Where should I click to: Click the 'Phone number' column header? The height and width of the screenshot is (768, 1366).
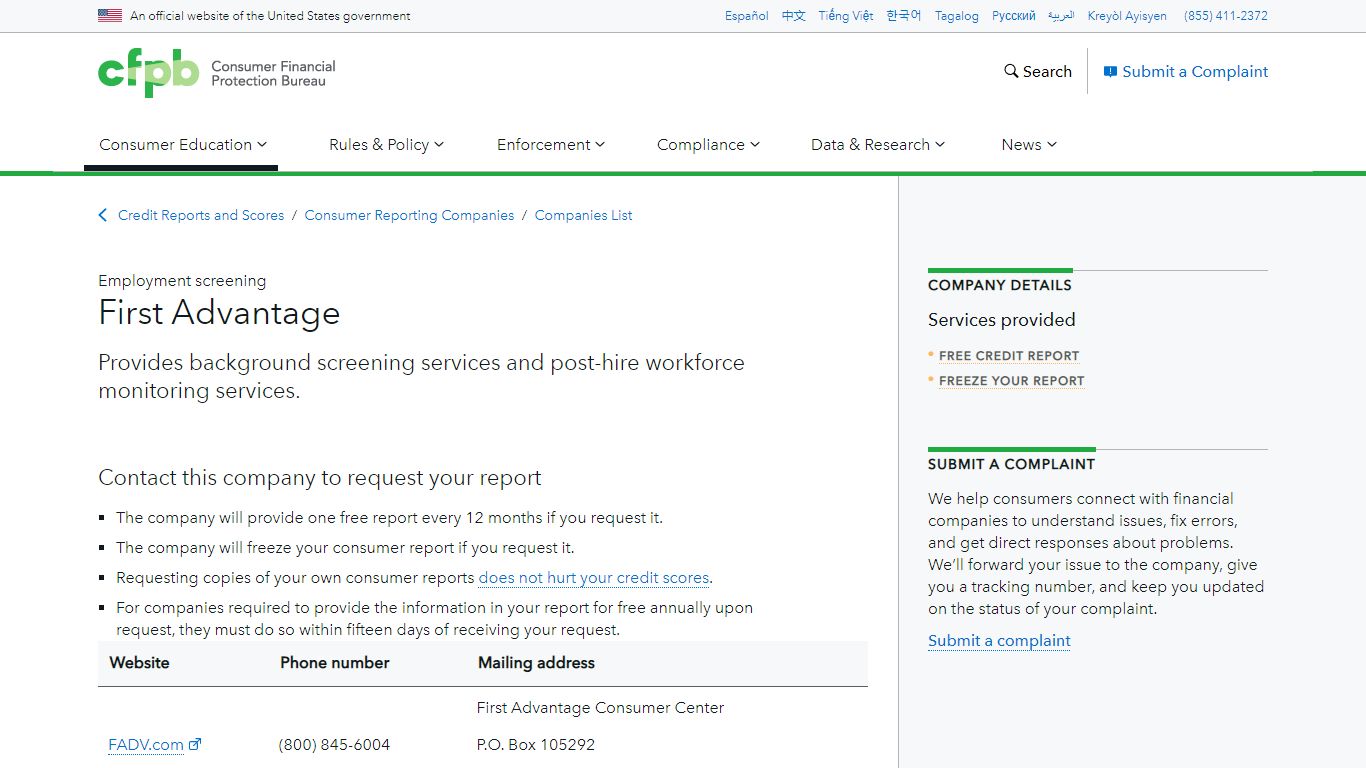(x=335, y=663)
